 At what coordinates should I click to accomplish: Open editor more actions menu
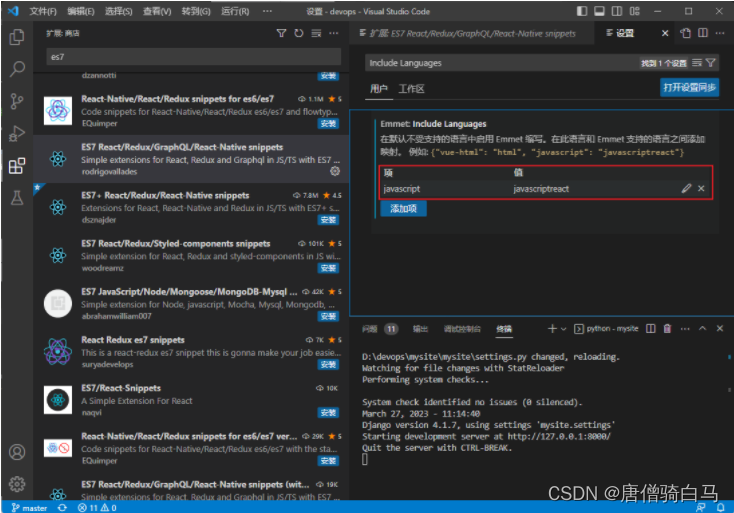pyautogui.click(x=720, y=33)
